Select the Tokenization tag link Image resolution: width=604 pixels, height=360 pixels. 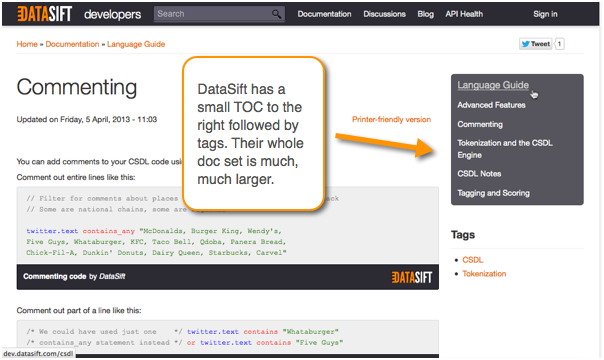pyautogui.click(x=484, y=274)
